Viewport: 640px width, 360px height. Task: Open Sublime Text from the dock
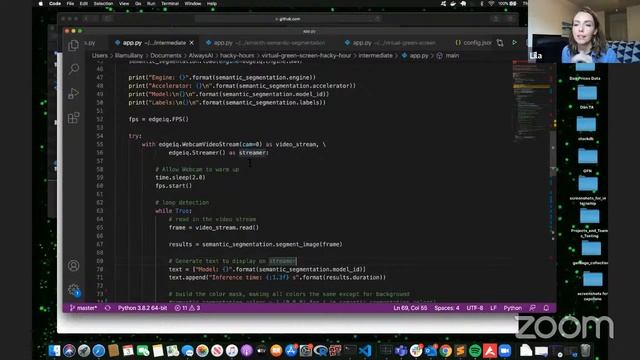[x=460, y=351]
